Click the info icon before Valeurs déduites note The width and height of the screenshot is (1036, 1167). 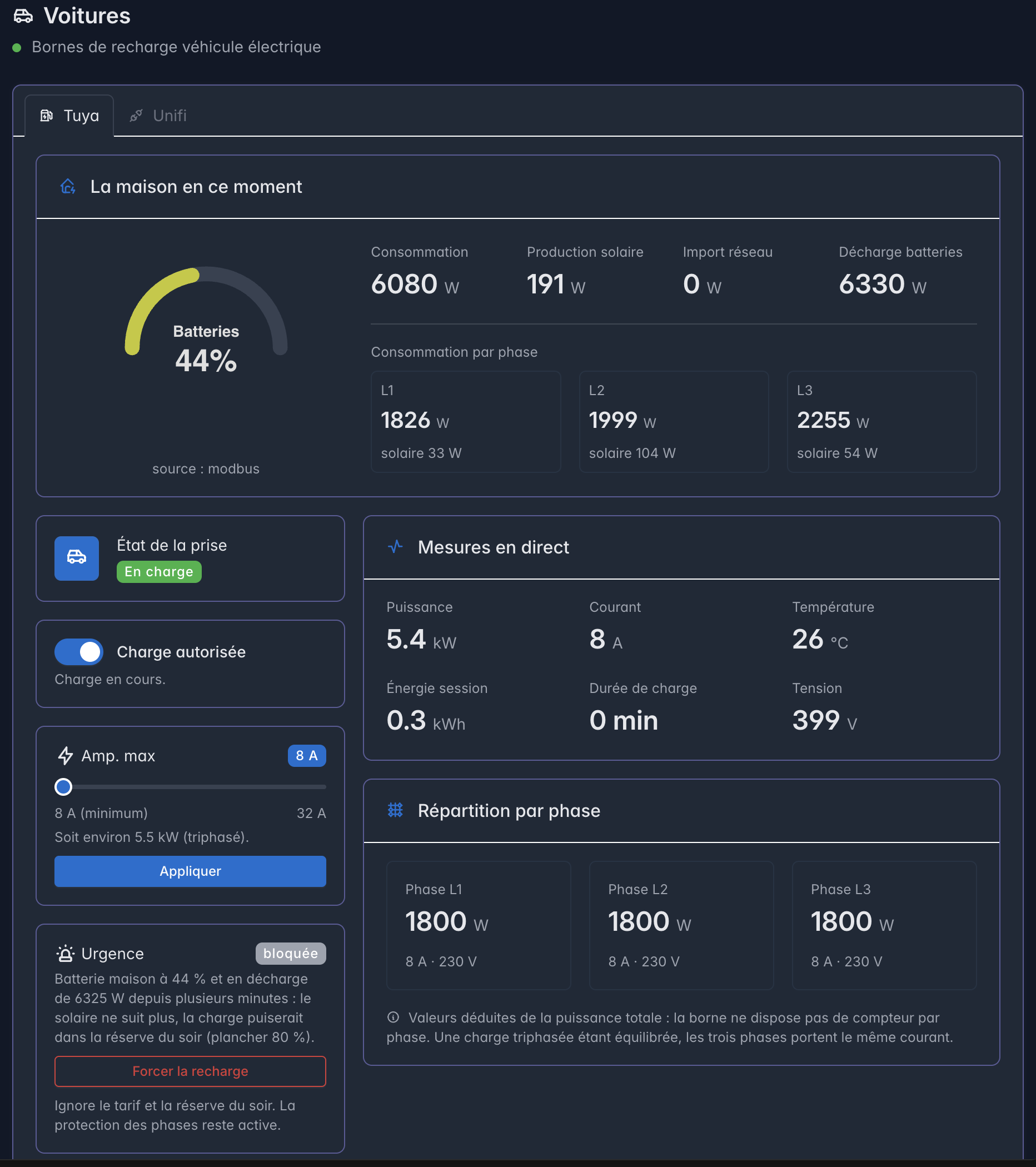click(393, 1017)
